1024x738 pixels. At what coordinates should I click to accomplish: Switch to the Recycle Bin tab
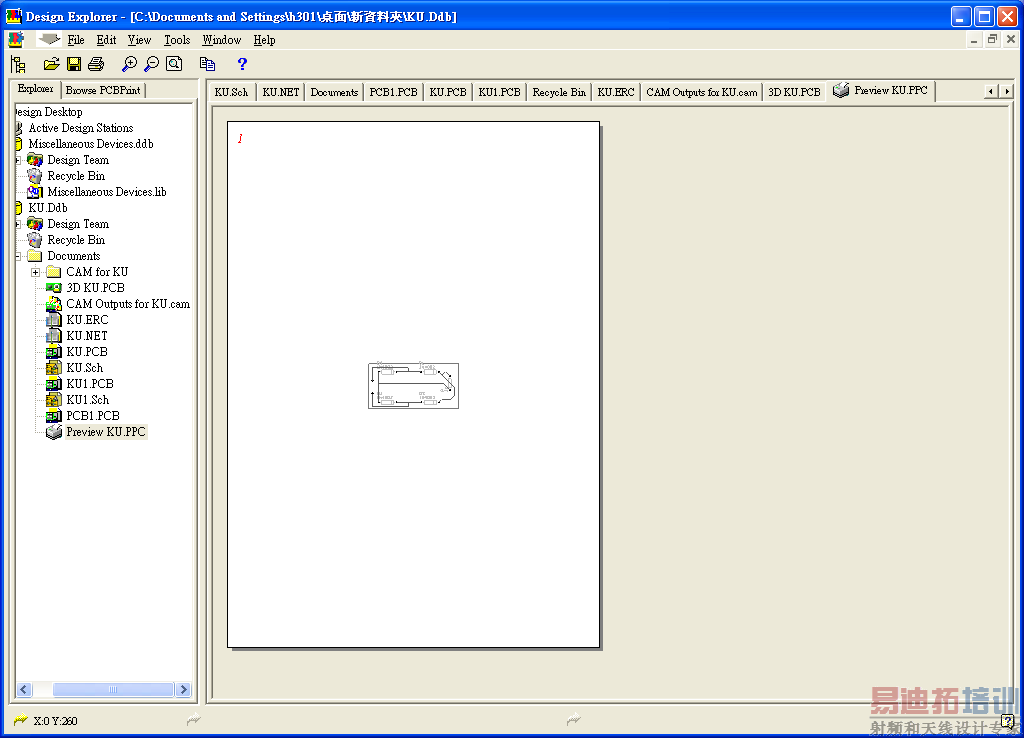(x=559, y=92)
